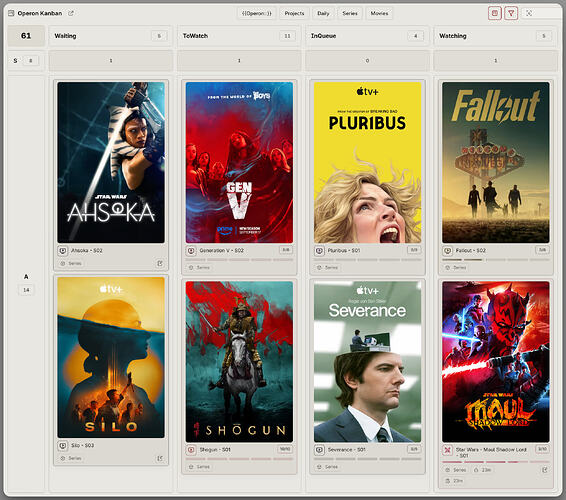
Task: Click the Series tag on Generation V card
Action: pyautogui.click(x=200, y=268)
